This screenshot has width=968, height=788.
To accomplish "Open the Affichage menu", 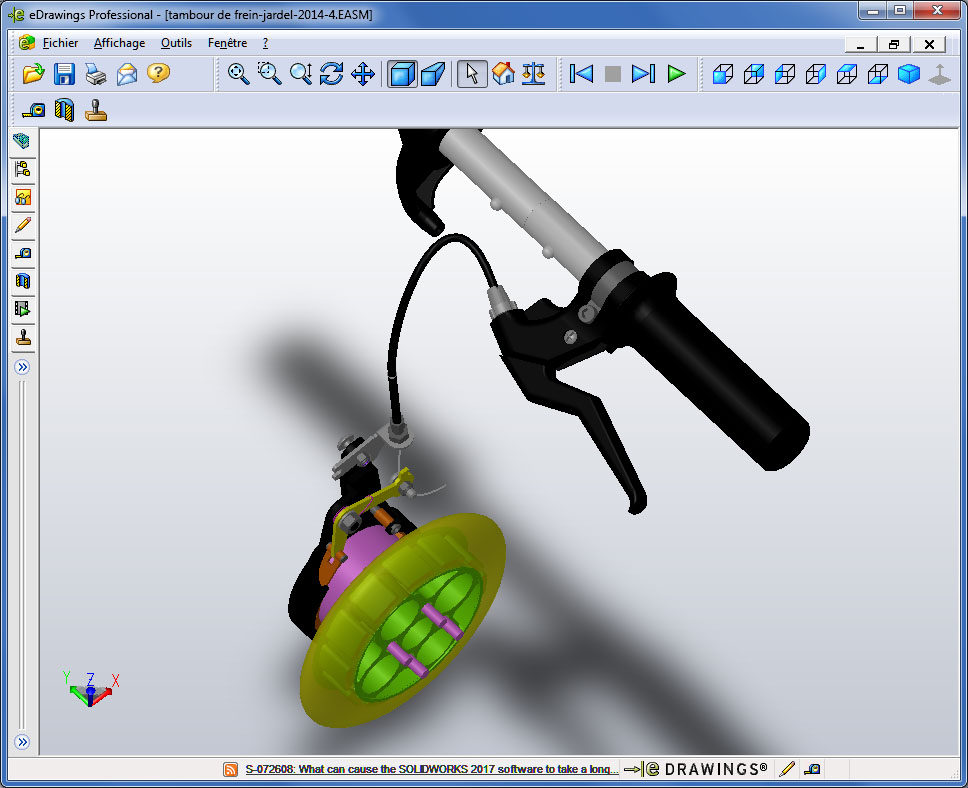I will click(119, 43).
